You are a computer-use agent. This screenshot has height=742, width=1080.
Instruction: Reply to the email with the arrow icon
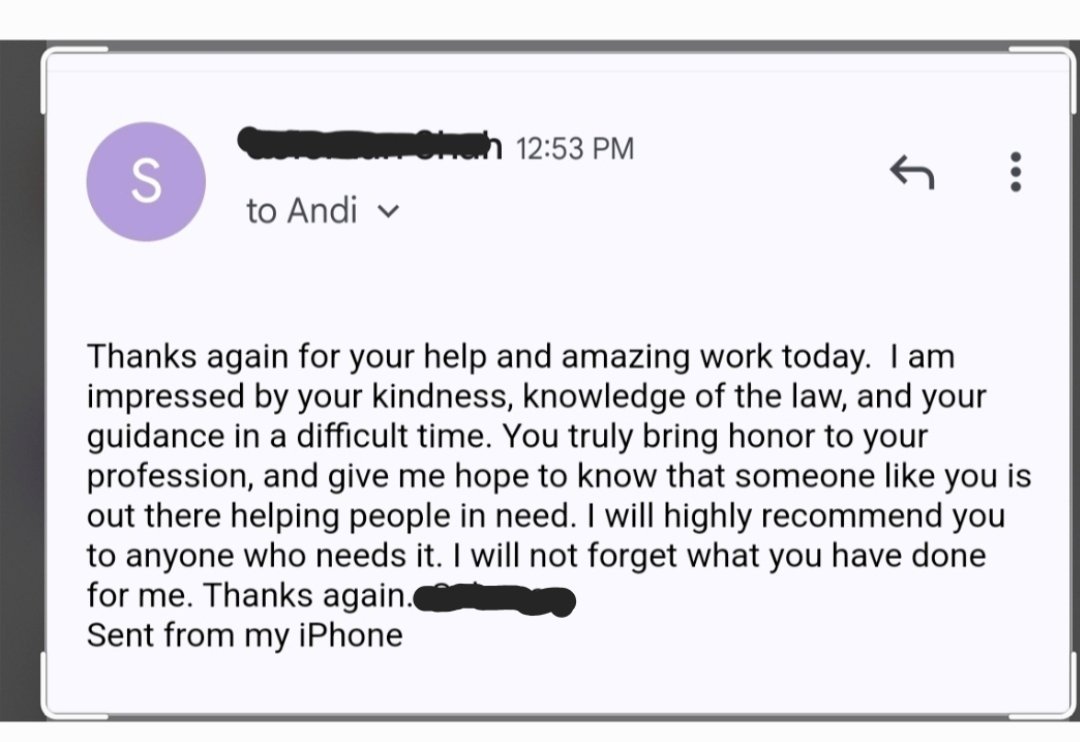pos(912,172)
